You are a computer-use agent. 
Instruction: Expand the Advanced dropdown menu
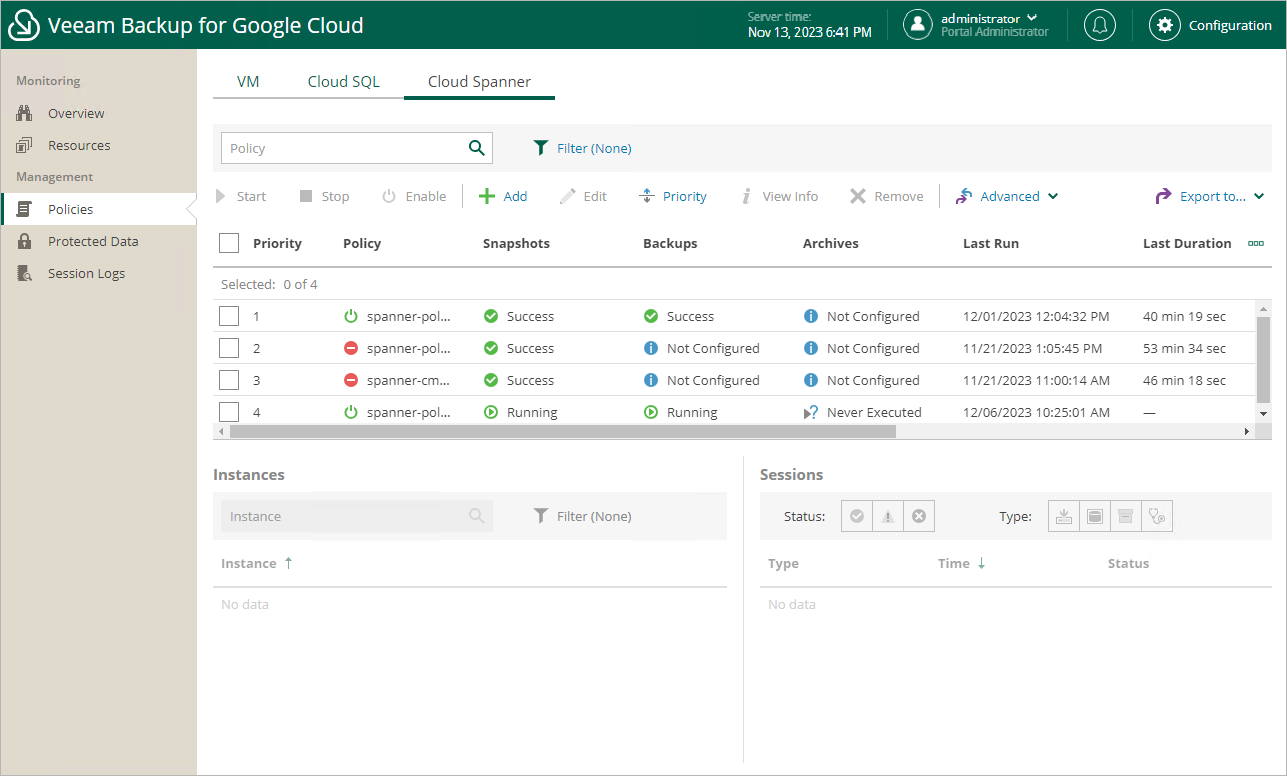point(1008,196)
